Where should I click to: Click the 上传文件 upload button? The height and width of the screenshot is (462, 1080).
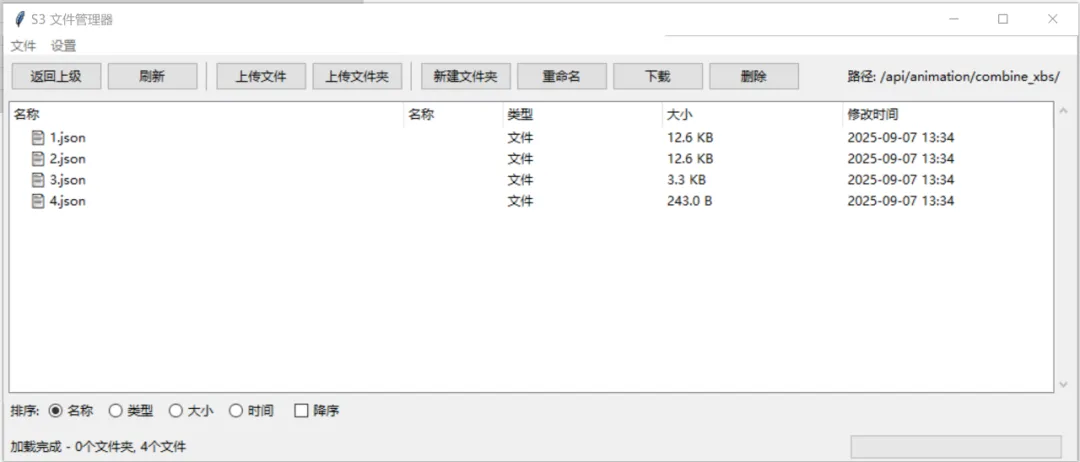pos(260,76)
